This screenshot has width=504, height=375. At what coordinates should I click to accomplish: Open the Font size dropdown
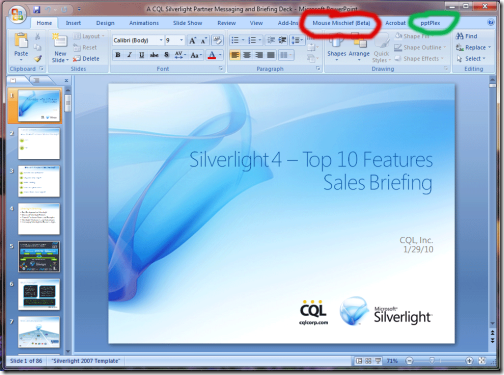coord(181,40)
